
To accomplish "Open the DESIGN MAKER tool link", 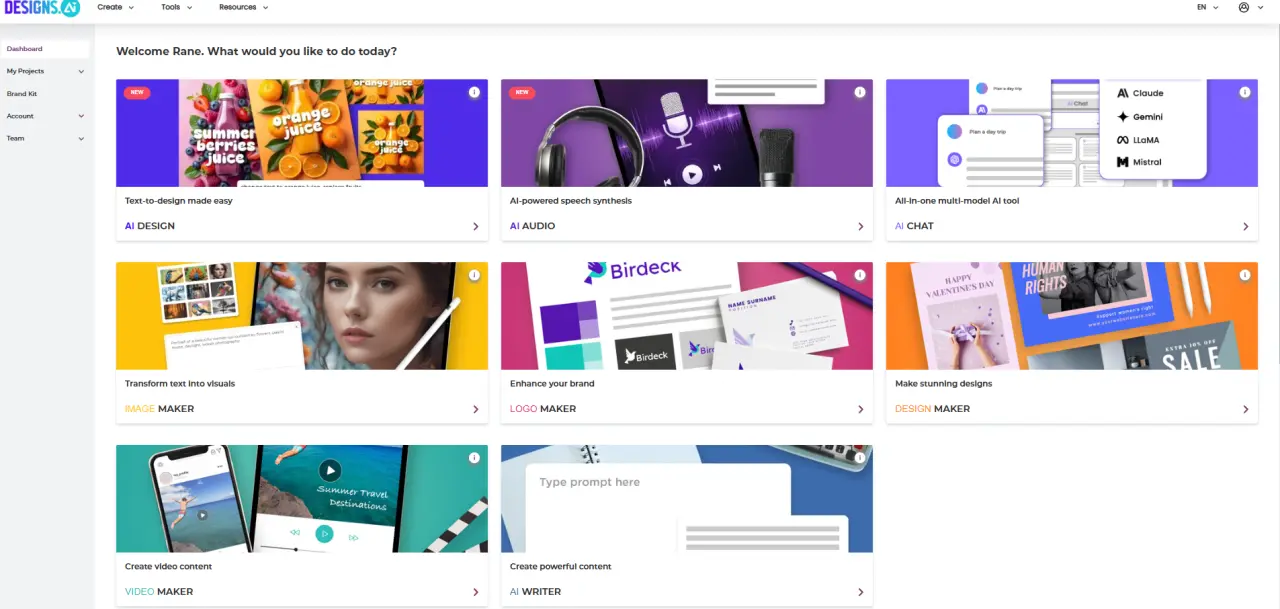I will 932,409.
